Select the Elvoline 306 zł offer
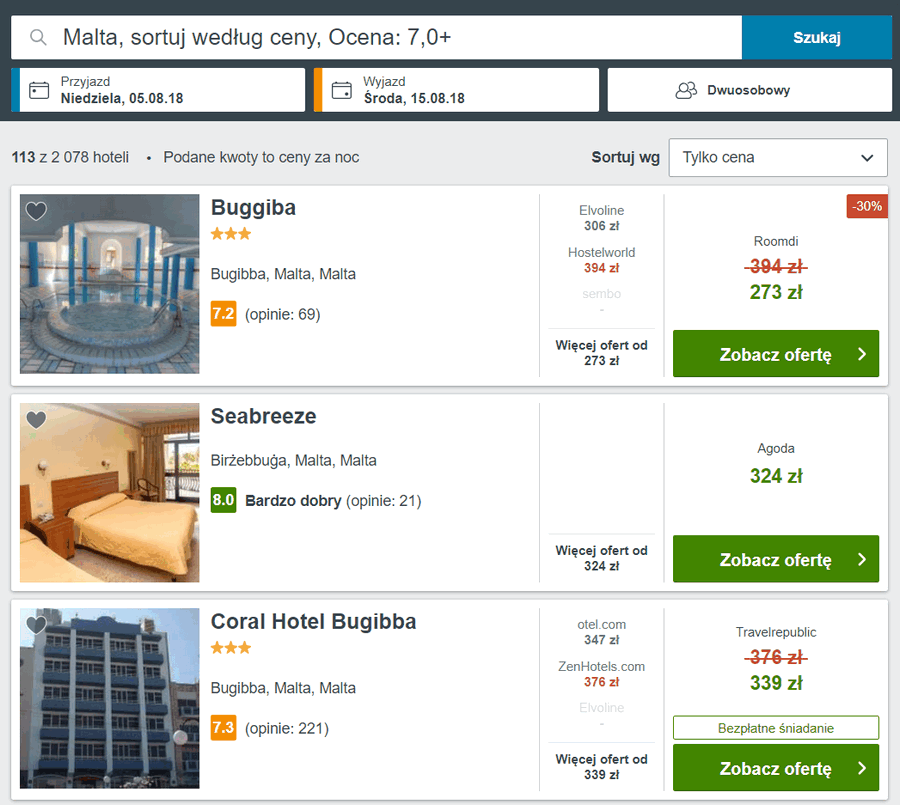 click(601, 218)
